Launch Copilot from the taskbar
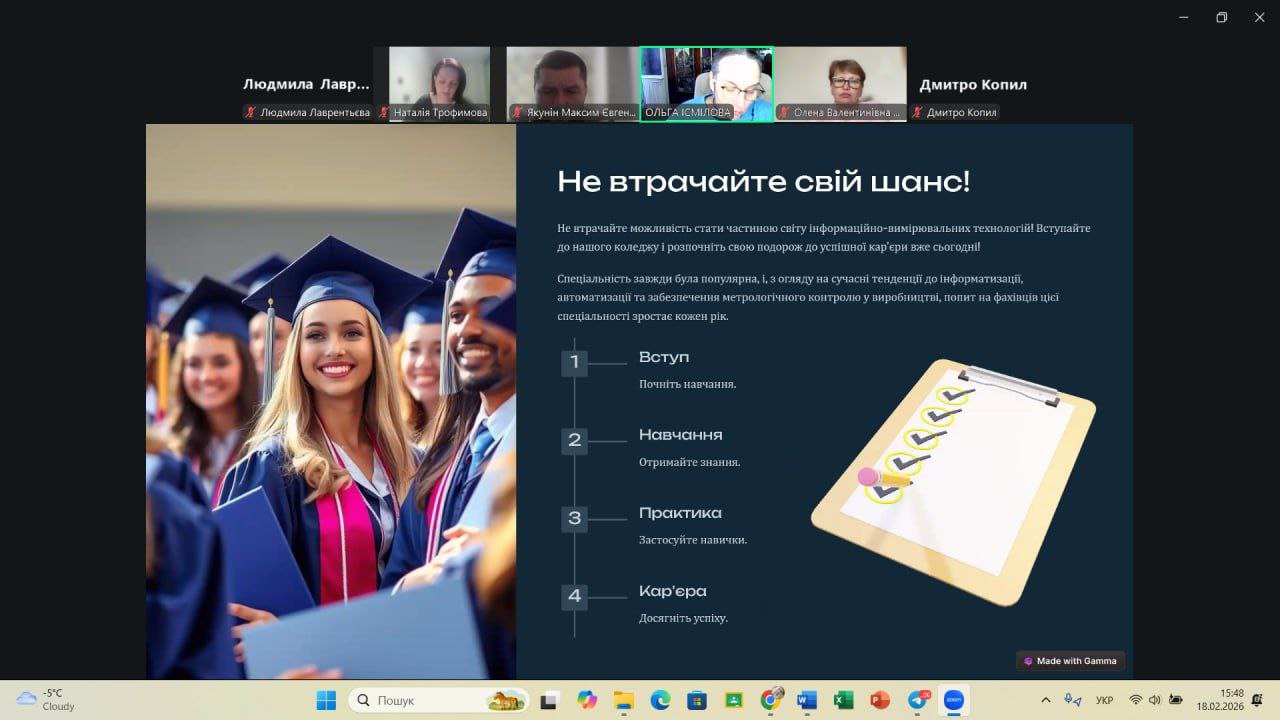Viewport: 1280px width, 720px height. click(586, 700)
